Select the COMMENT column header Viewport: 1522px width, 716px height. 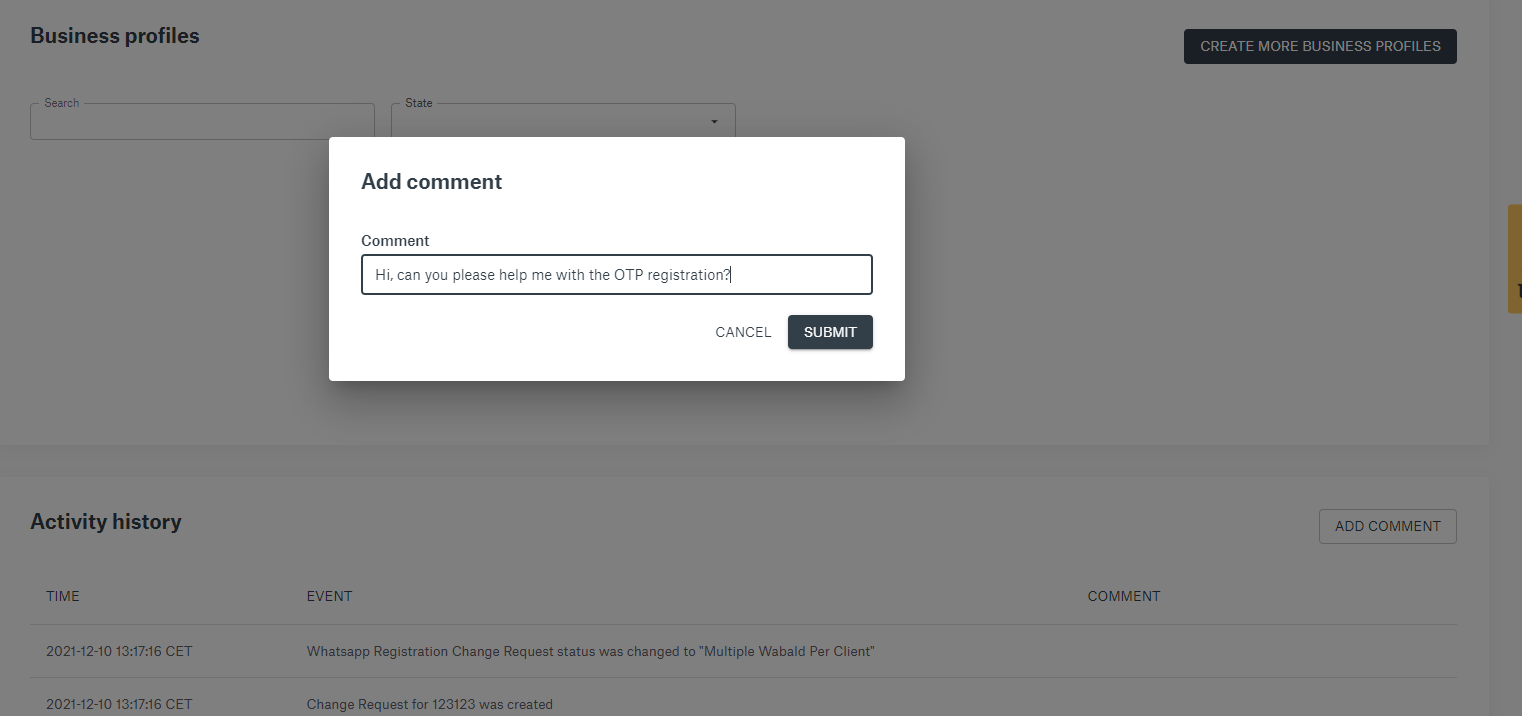[1124, 596]
